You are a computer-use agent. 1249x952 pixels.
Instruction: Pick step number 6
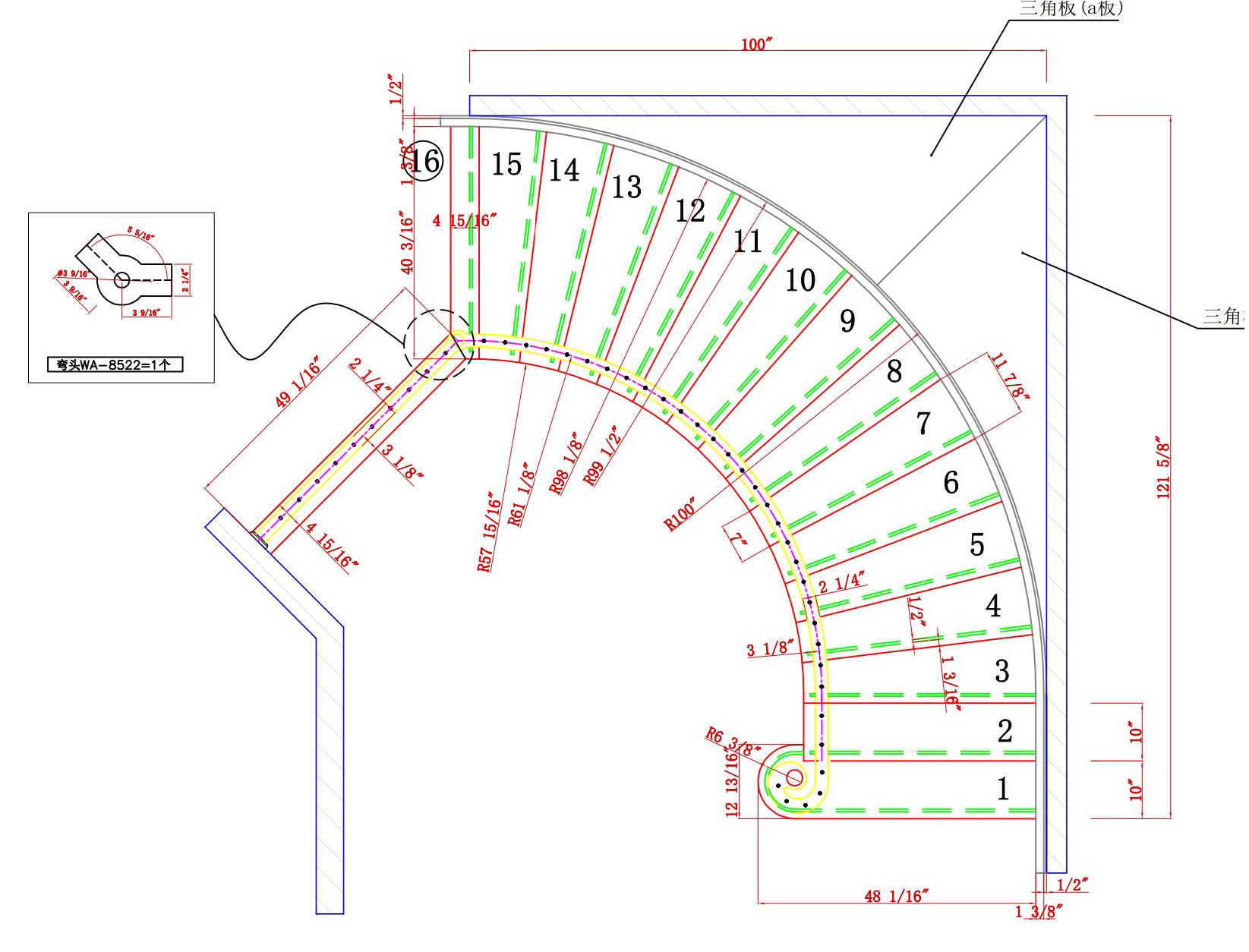click(951, 483)
